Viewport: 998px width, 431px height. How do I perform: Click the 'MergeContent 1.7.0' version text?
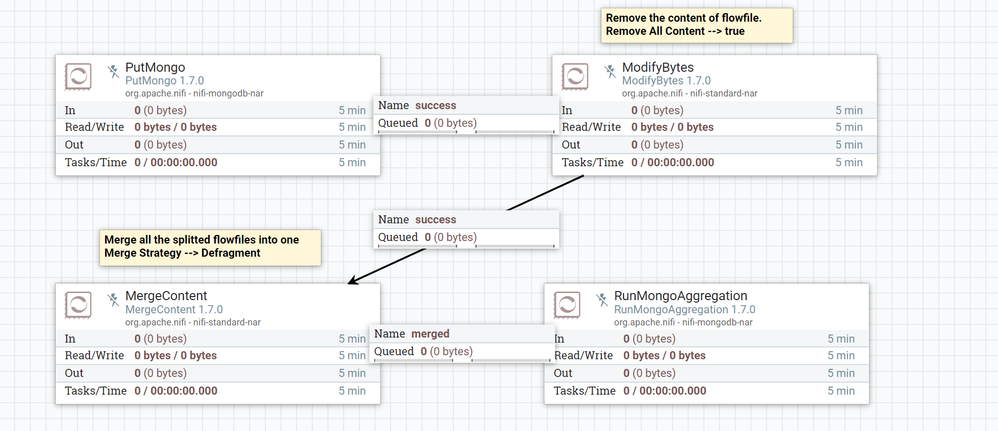[174, 310]
